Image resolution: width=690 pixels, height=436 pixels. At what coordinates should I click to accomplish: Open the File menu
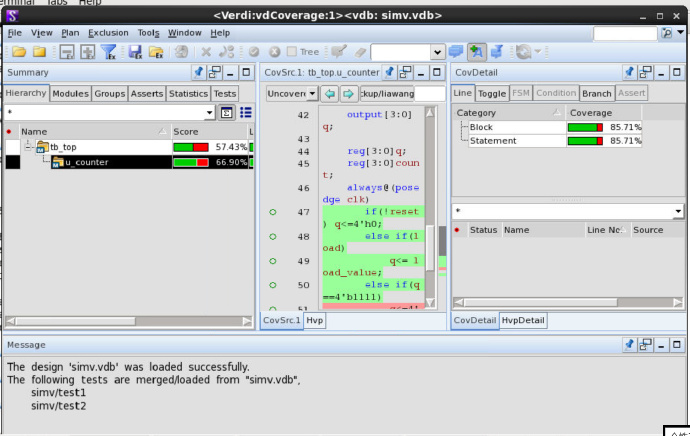[15, 33]
